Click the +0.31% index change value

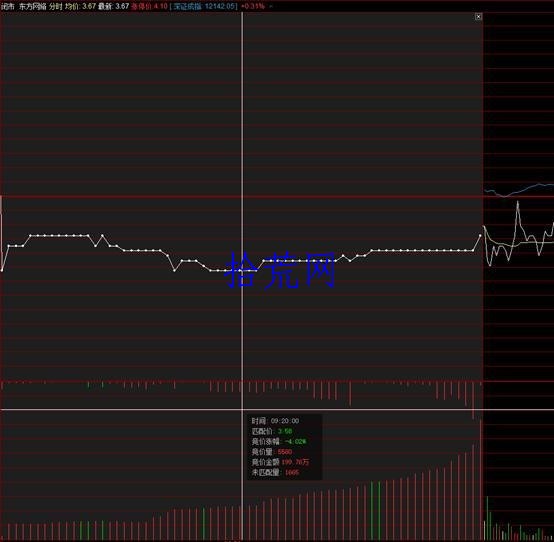(x=253, y=6)
